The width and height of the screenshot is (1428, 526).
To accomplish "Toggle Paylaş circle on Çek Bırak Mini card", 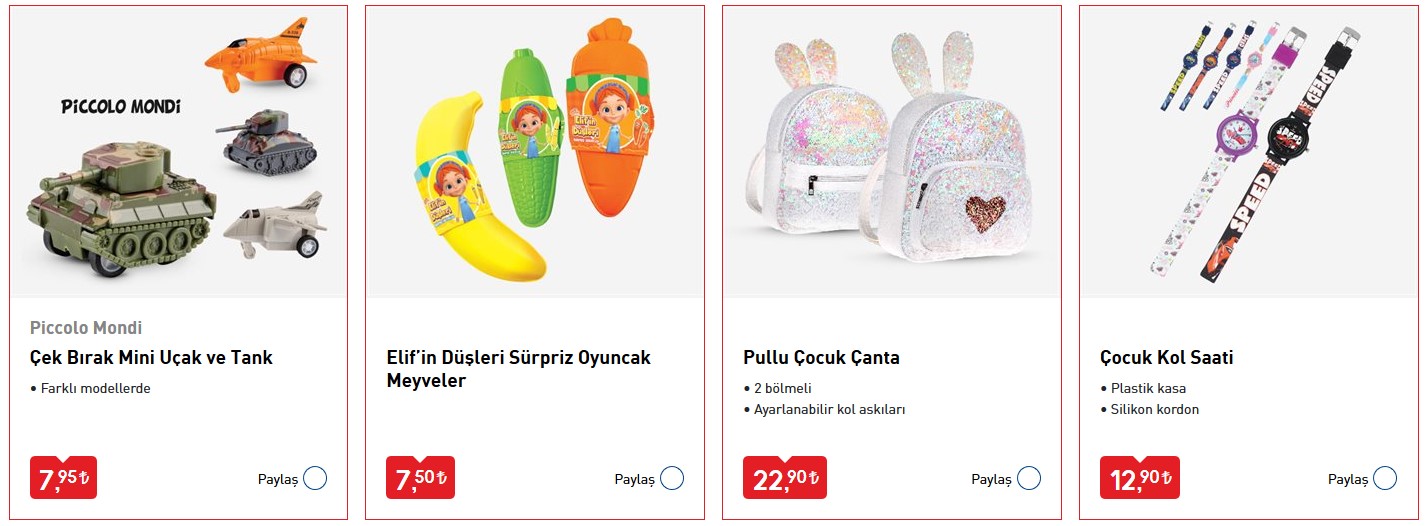I will (315, 478).
